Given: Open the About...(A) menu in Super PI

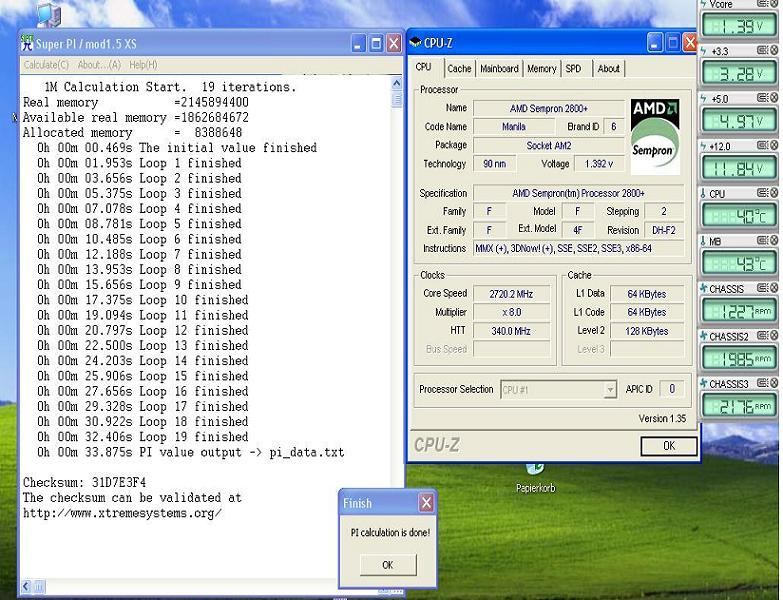Looking at the screenshot, I should (x=99, y=65).
